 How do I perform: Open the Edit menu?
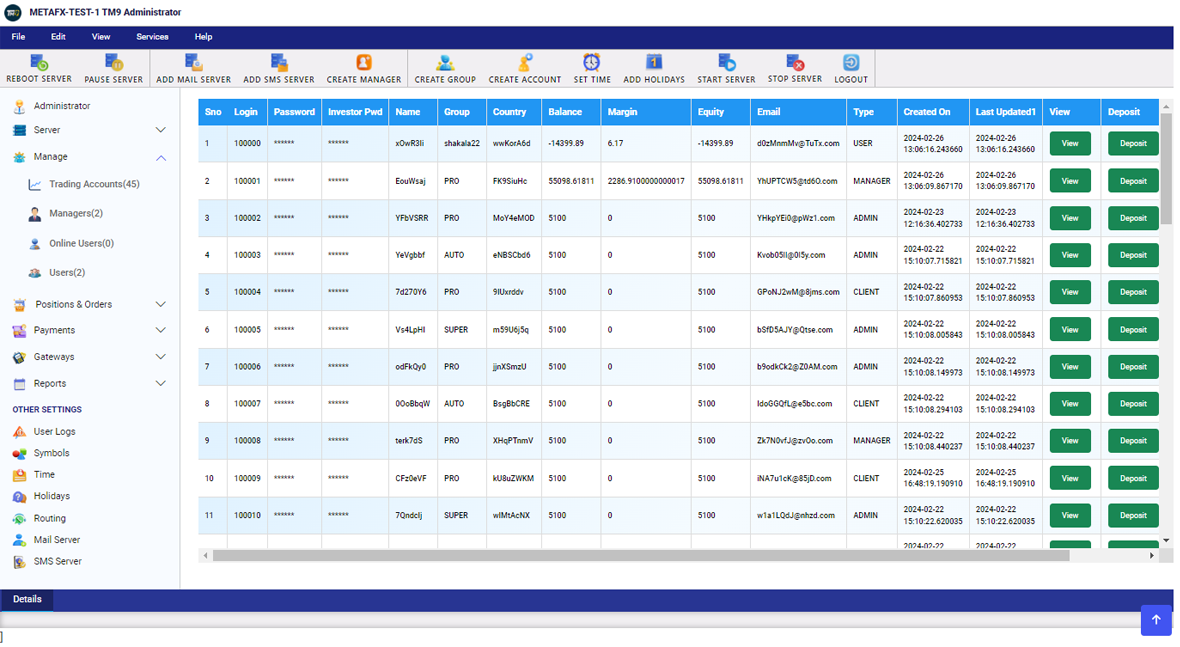(x=58, y=37)
